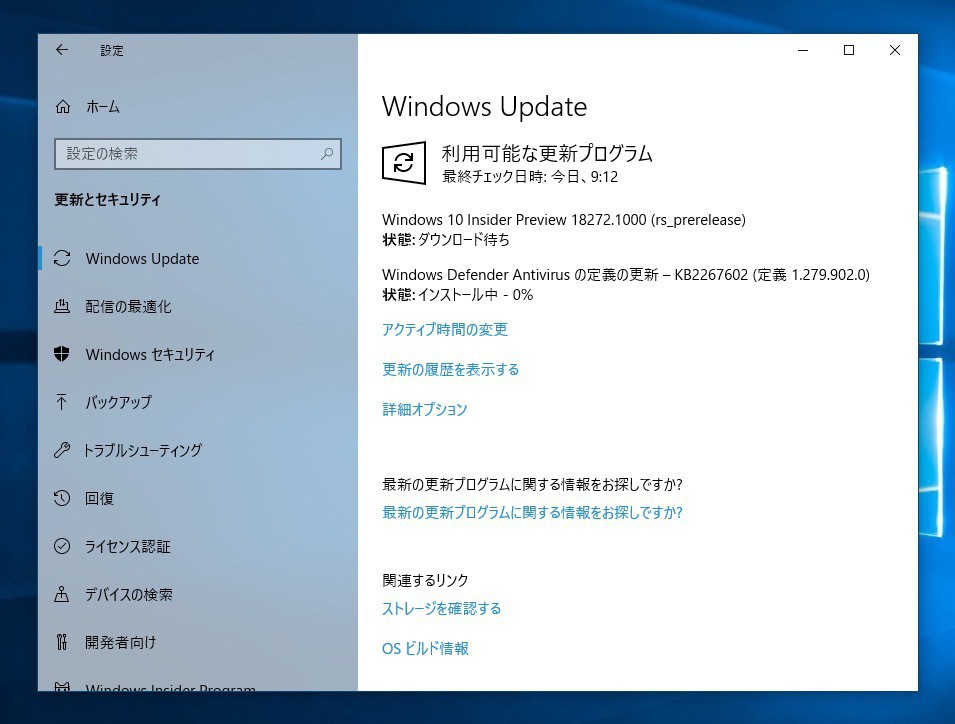The width and height of the screenshot is (955, 724).
Task: Open 詳細オプション link
Action: coord(425,409)
